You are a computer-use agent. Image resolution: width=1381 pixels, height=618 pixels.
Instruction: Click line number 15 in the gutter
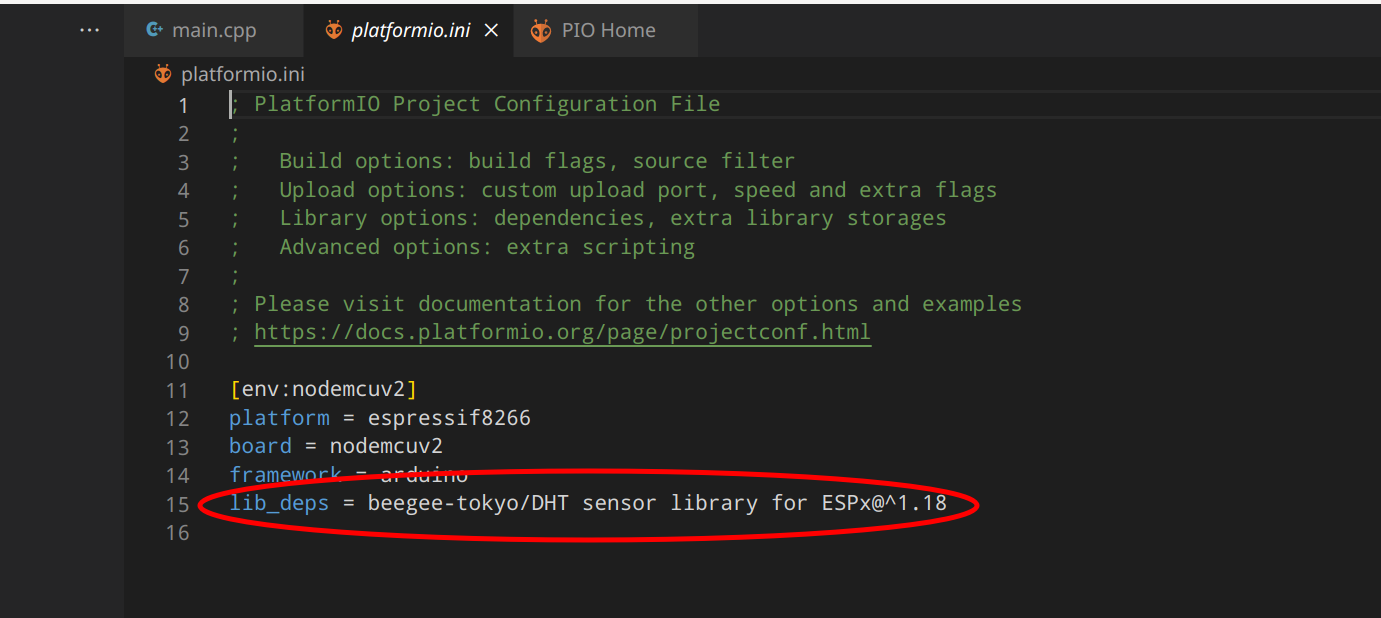(178, 504)
